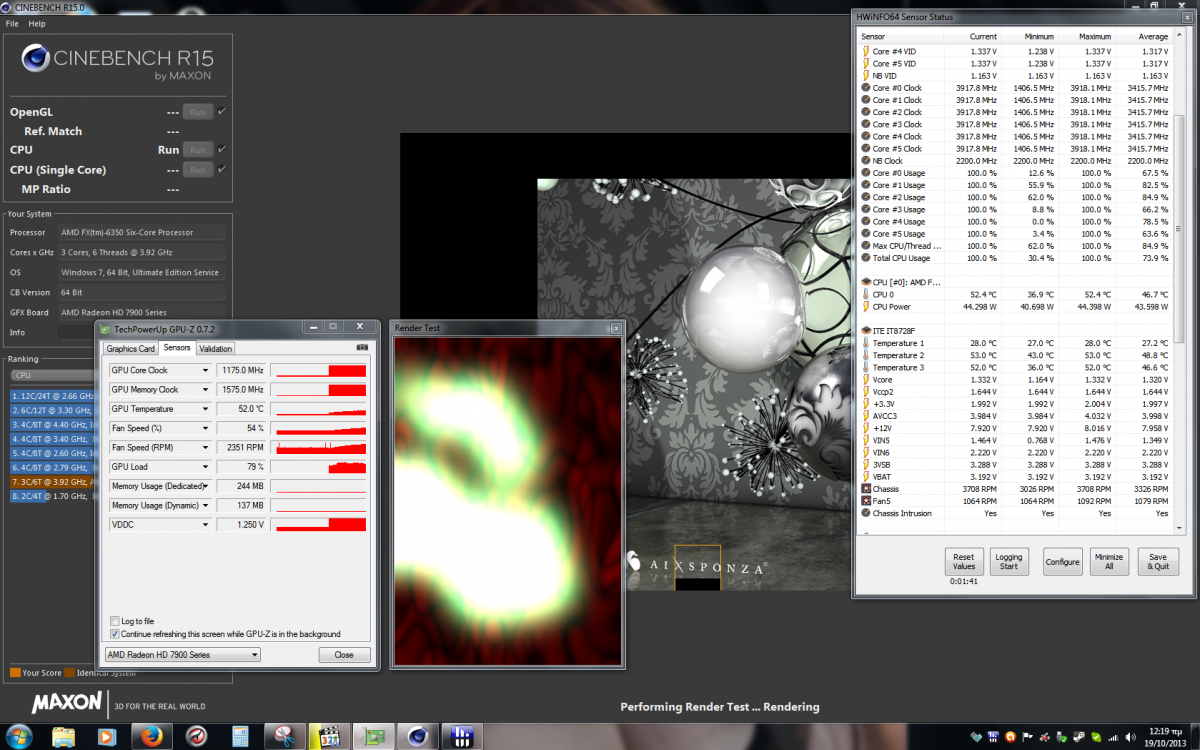
Task: Open network signal tray icon
Action: pos(1113,737)
